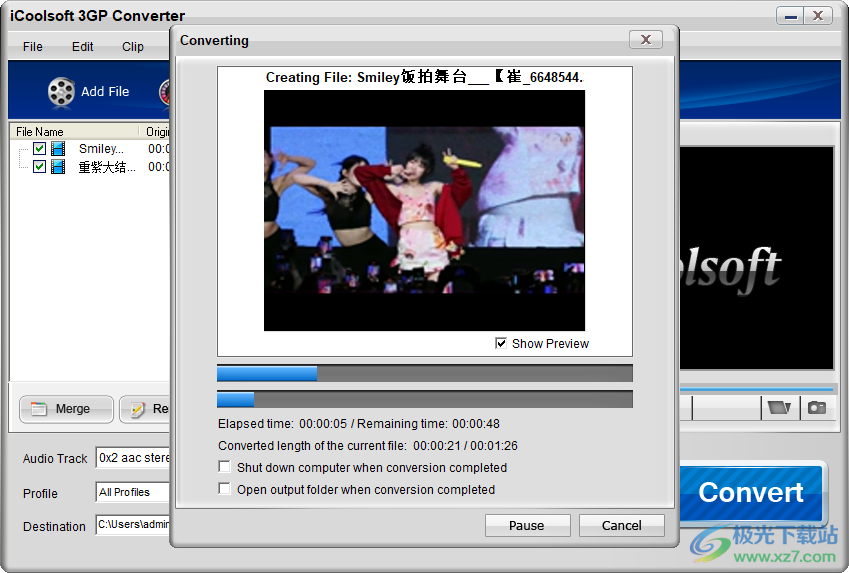Screen dimensions: 849x573
Task: Click the snapshot camera icon
Action: (817, 407)
